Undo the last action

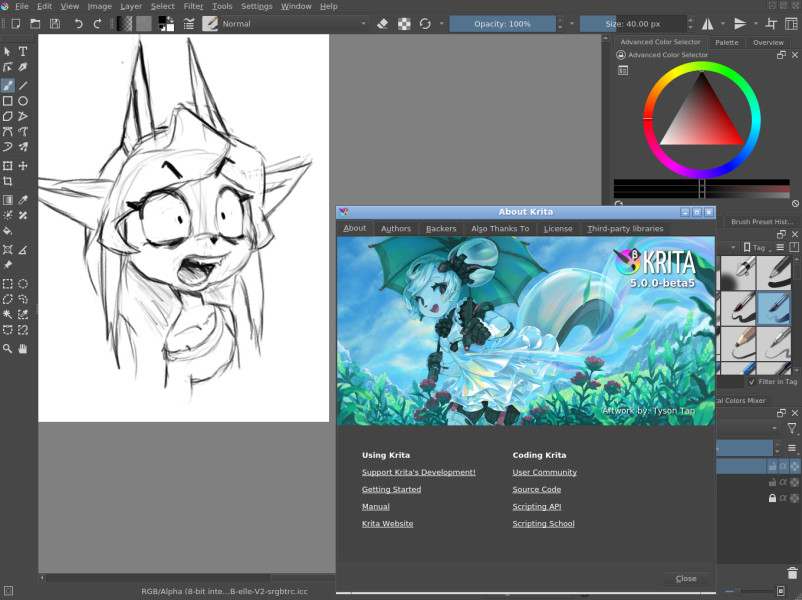(x=78, y=24)
